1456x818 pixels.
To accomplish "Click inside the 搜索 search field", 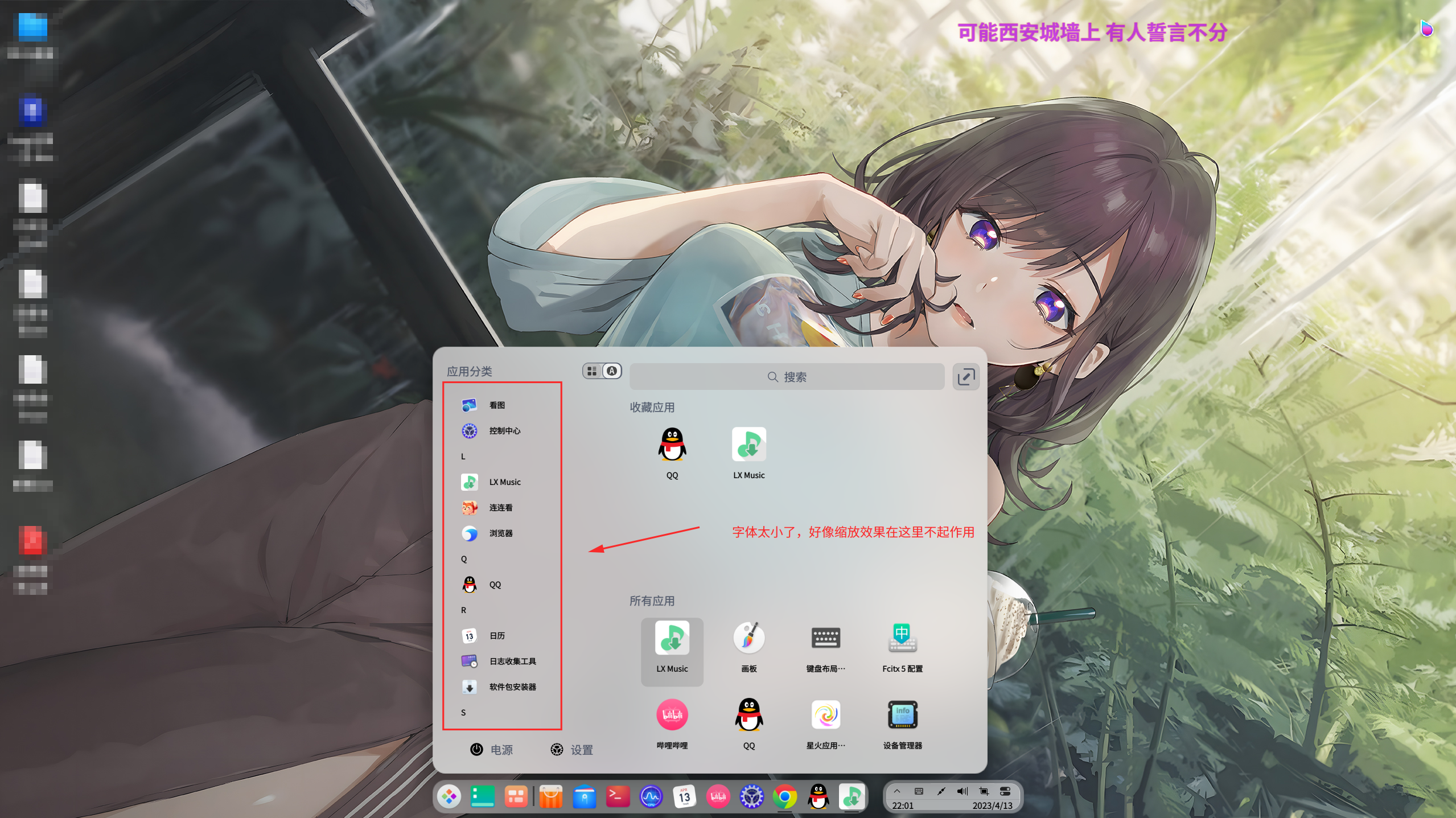I will click(x=787, y=376).
